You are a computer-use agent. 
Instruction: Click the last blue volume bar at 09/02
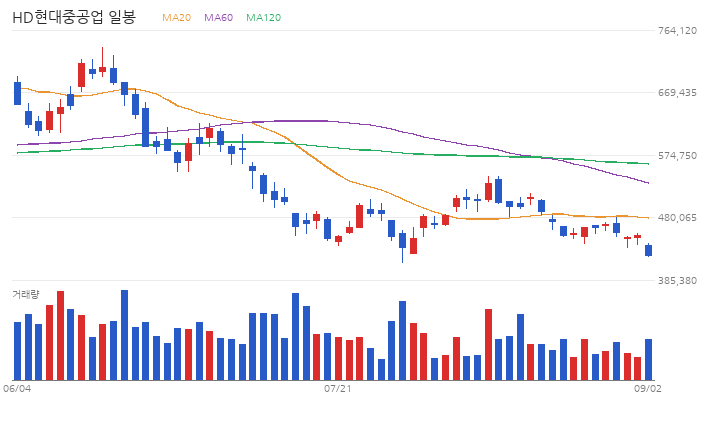tap(648, 360)
